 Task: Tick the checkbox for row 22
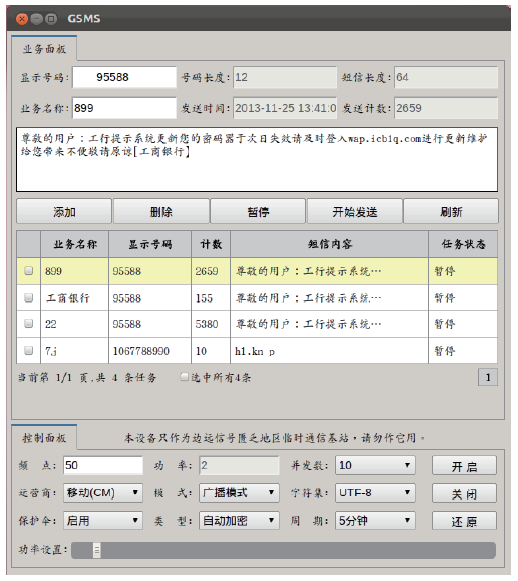tap(29, 324)
